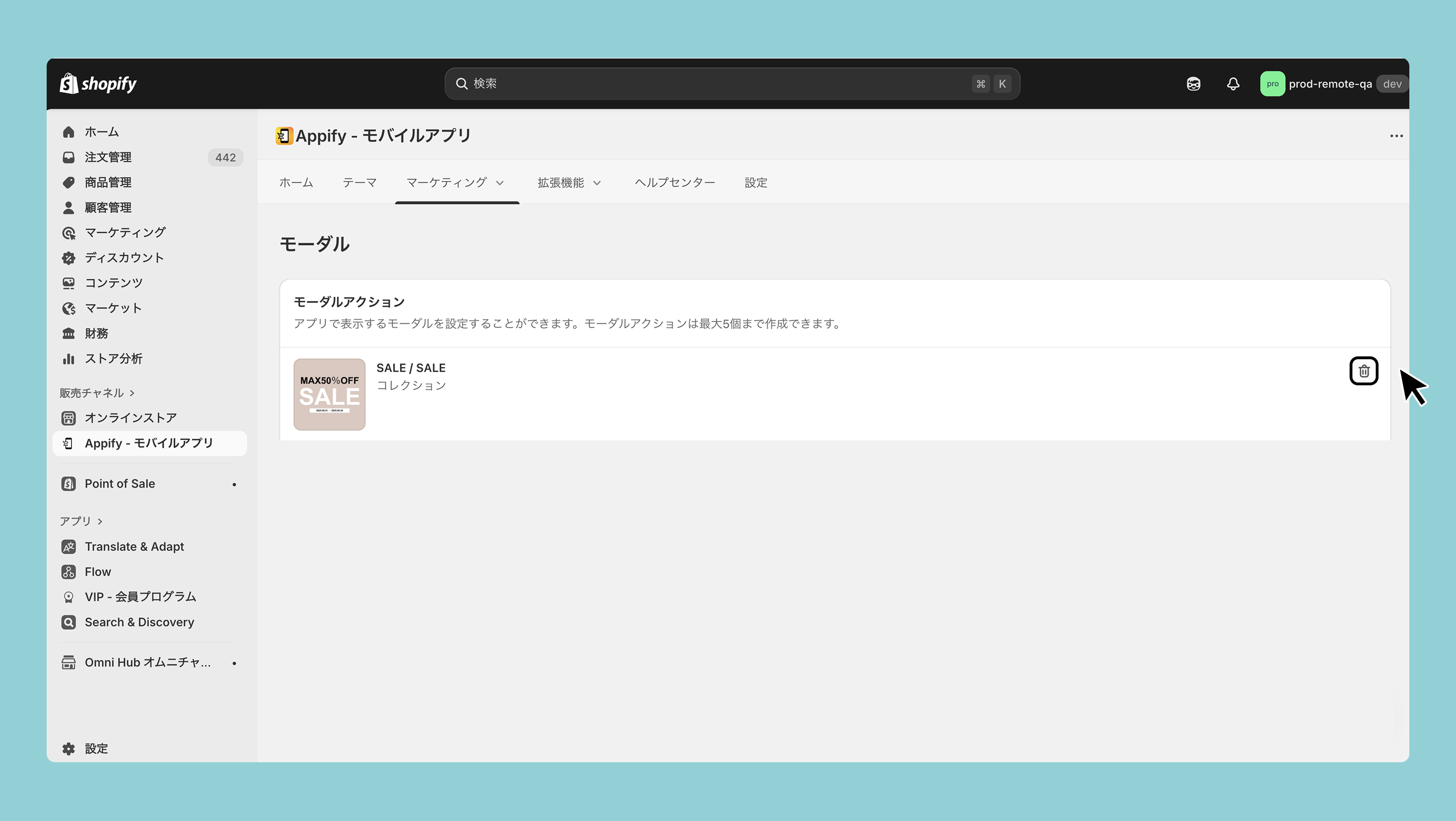Expand the マーケティング tab dropdown
This screenshot has height=821, width=1456.
455,182
